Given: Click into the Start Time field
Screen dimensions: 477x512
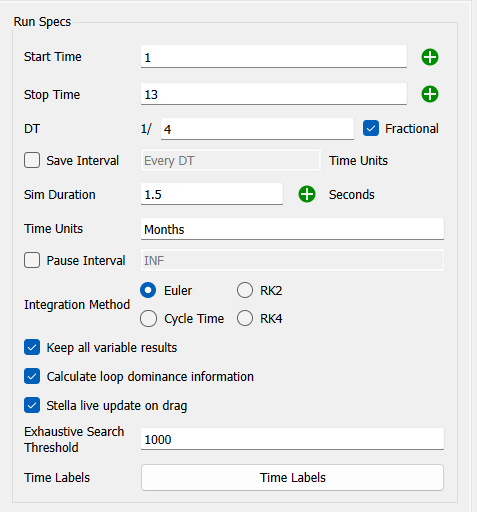Looking at the screenshot, I should (x=274, y=57).
